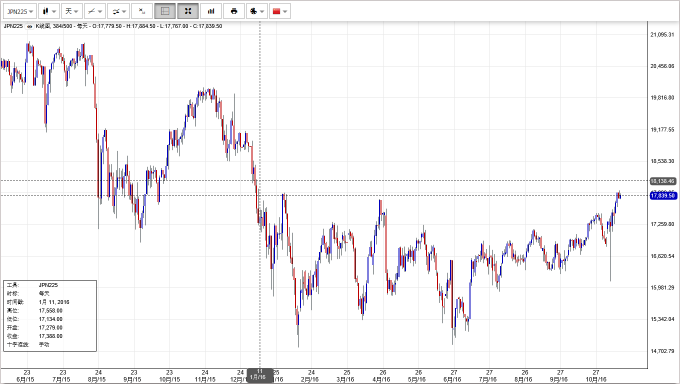Image resolution: width=680 pixels, height=384 pixels.
Task: Open the 天 daily timeframe dropdown
Action: pos(72,11)
